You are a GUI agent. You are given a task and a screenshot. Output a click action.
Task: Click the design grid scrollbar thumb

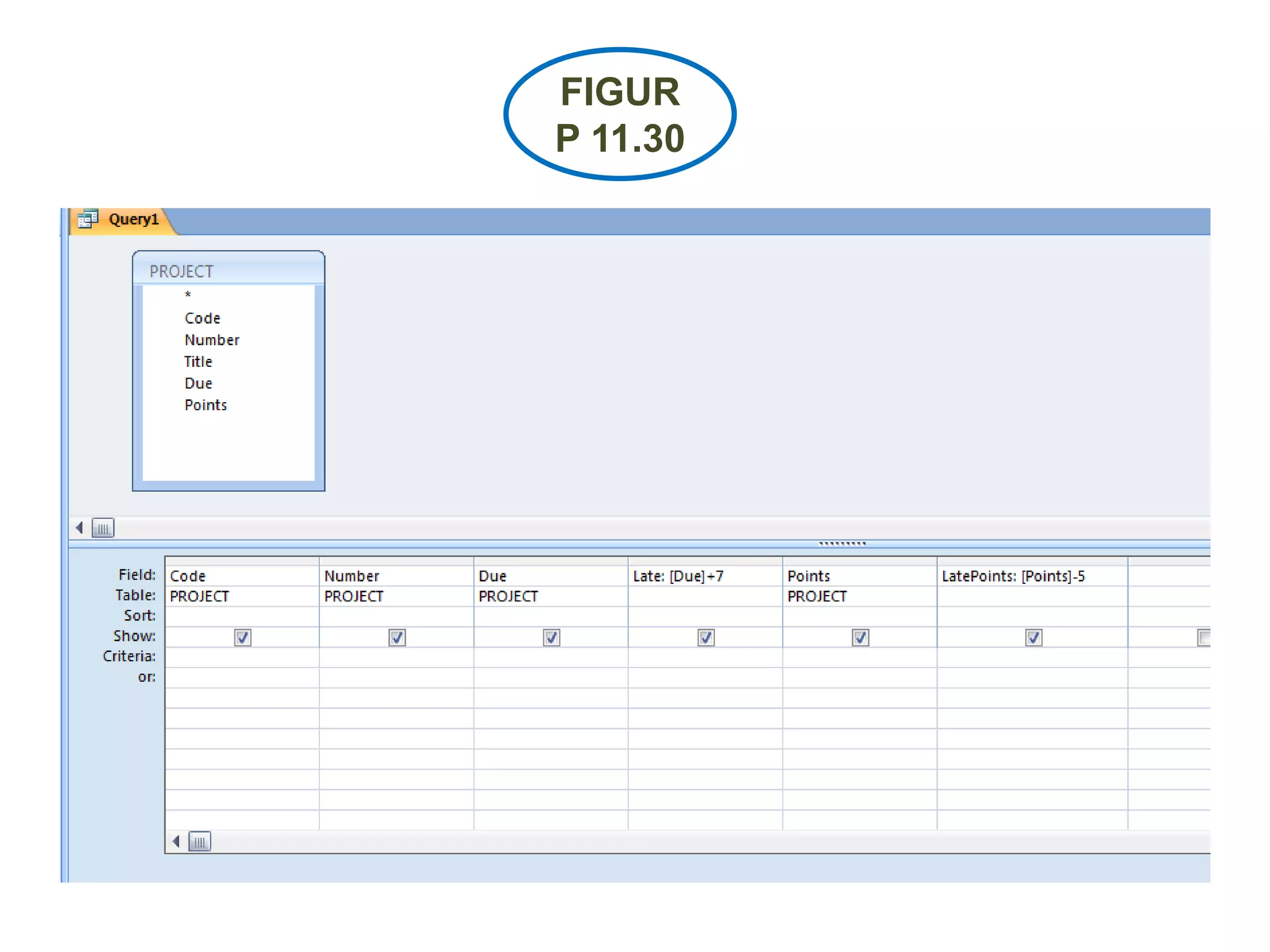click(x=200, y=842)
